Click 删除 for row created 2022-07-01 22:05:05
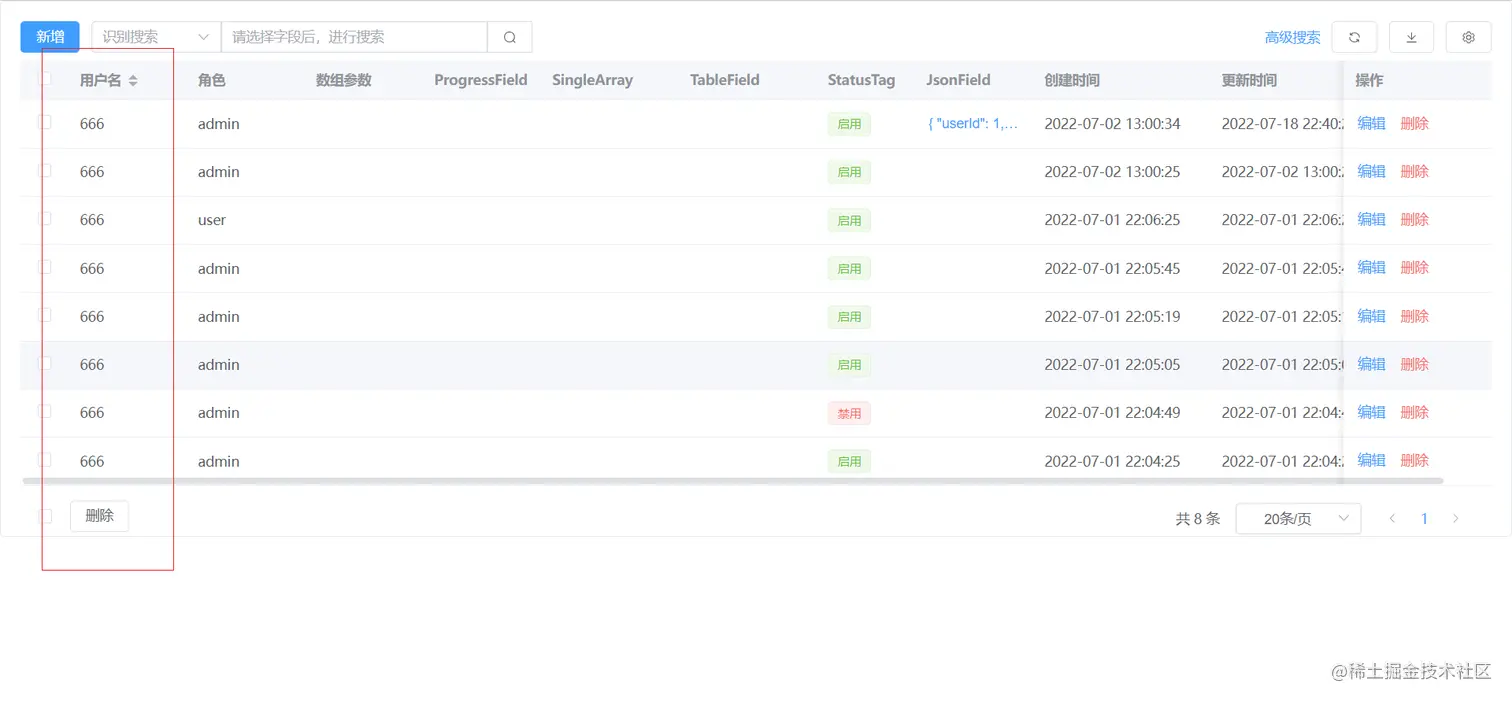Image resolution: width=1512 pixels, height=702 pixels. (x=1414, y=364)
